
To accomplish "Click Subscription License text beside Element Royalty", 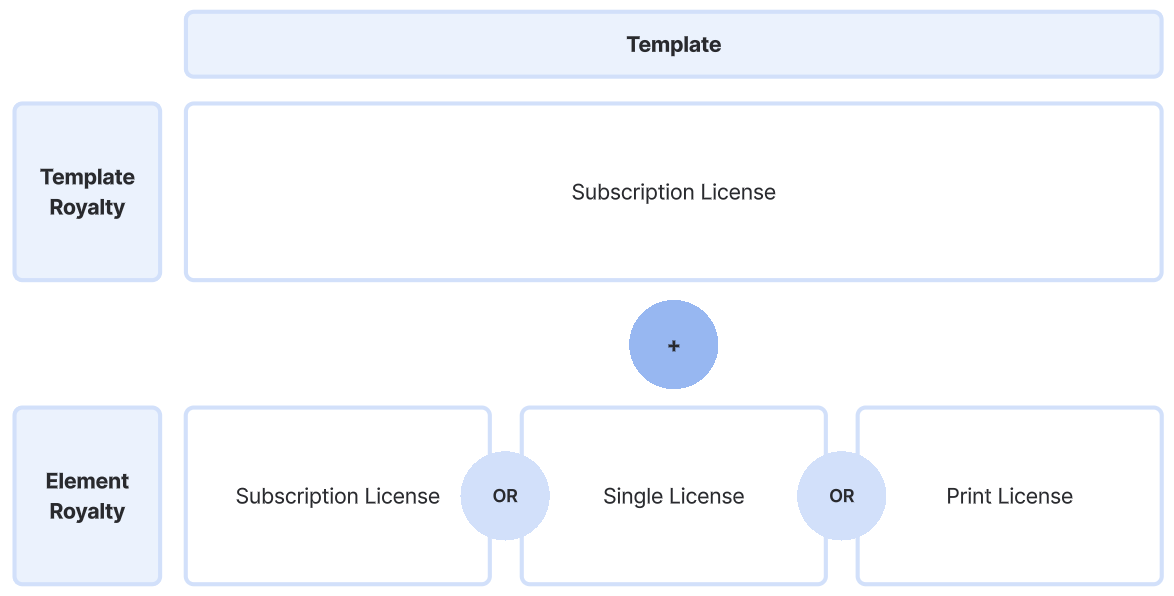I will tap(337, 496).
